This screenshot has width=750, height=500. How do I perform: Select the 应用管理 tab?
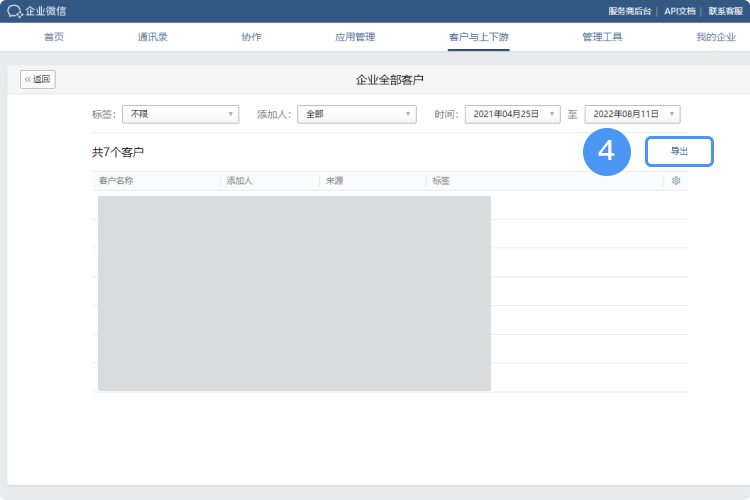(x=355, y=37)
